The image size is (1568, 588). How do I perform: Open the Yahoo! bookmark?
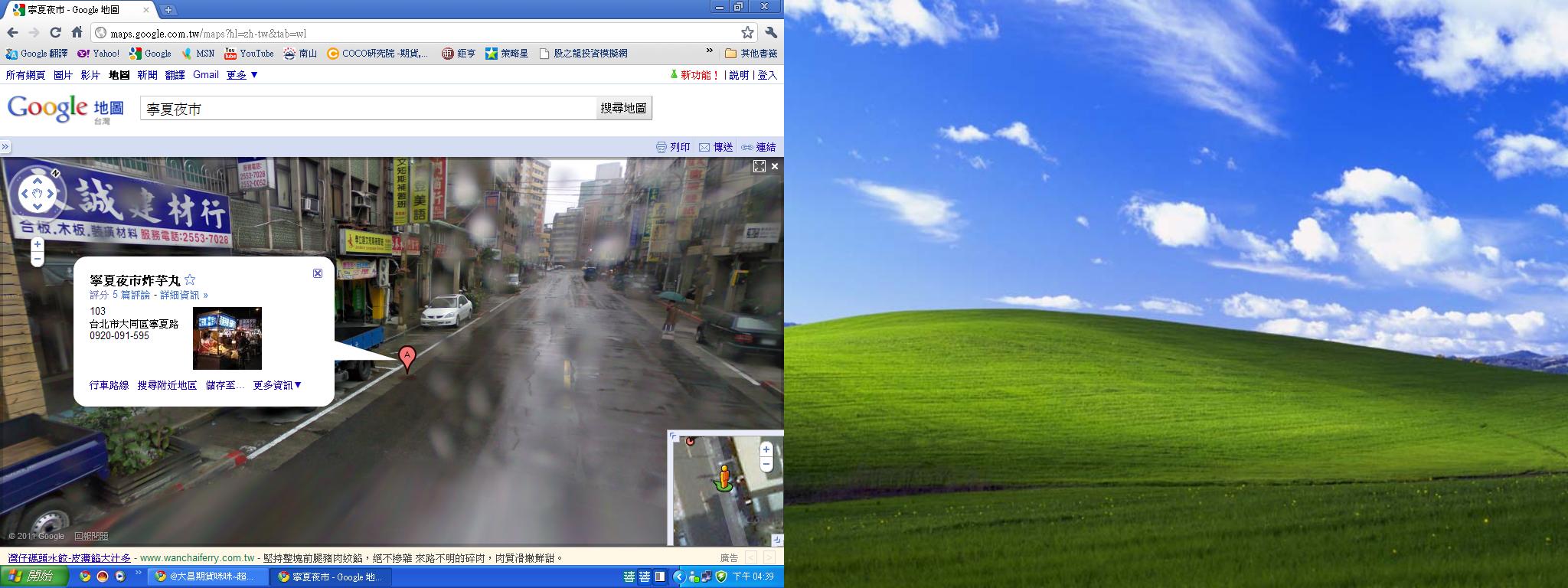pyautogui.click(x=99, y=54)
